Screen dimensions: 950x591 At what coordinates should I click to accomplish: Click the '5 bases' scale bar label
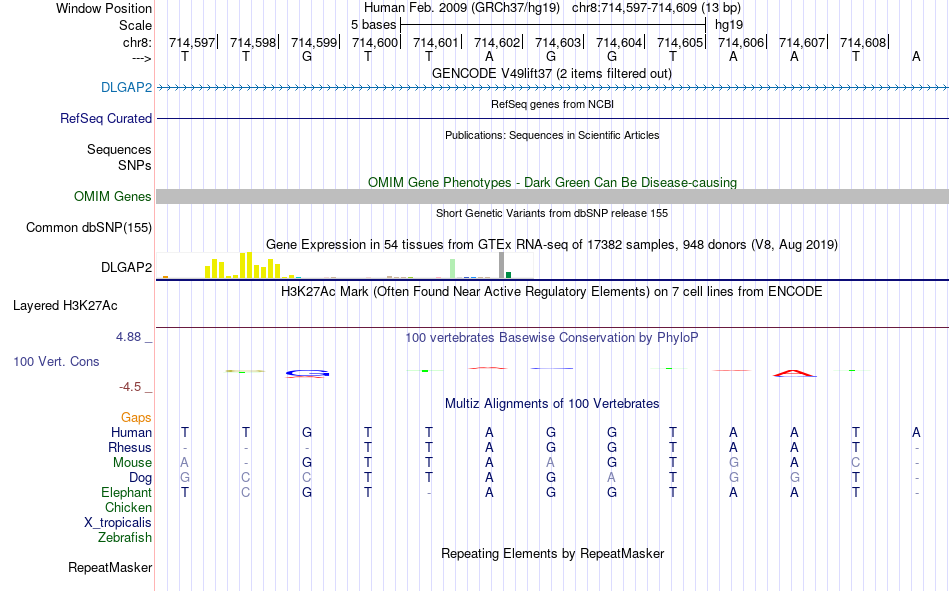(373, 25)
